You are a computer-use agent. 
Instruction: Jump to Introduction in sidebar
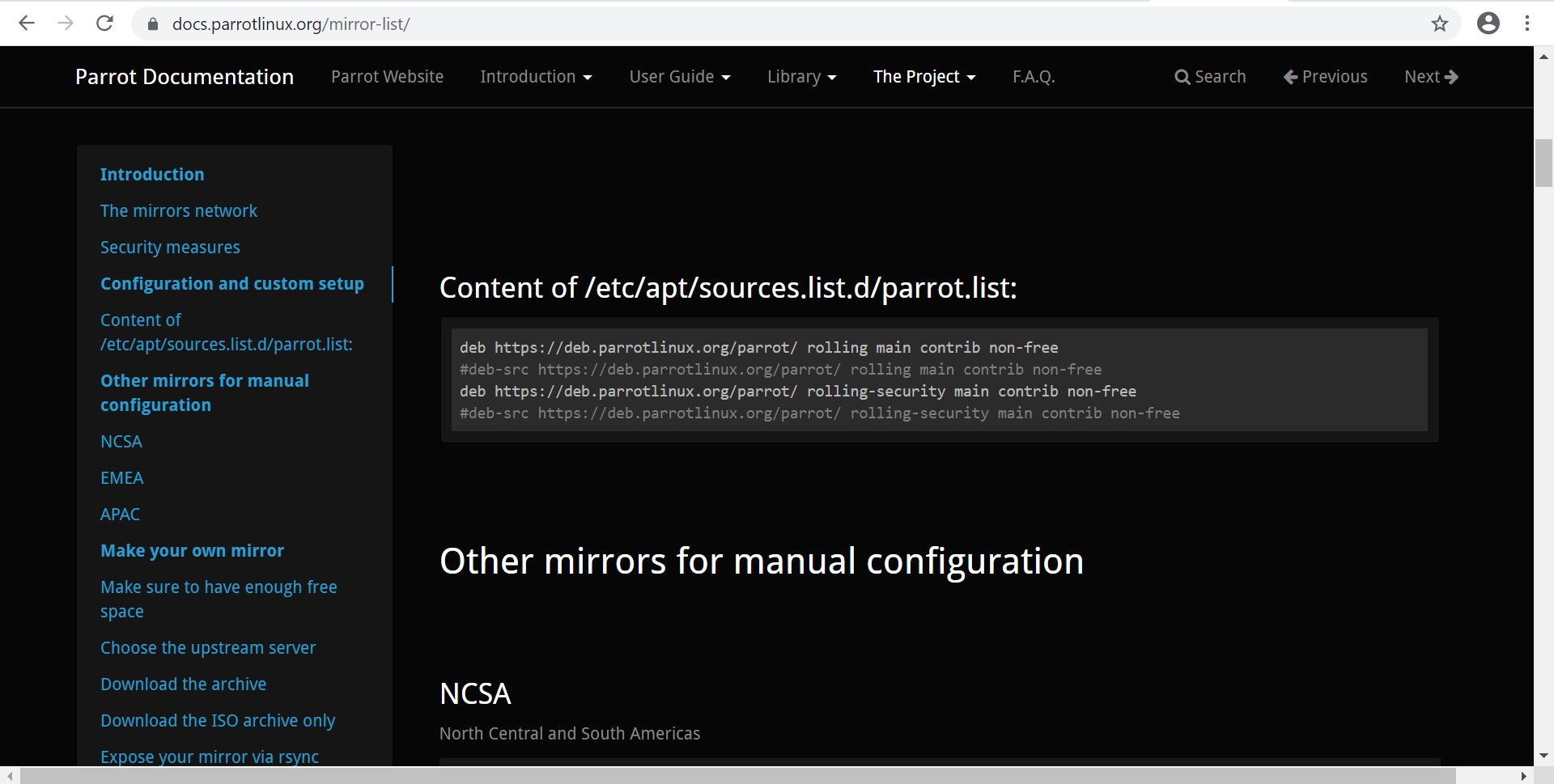tap(152, 175)
